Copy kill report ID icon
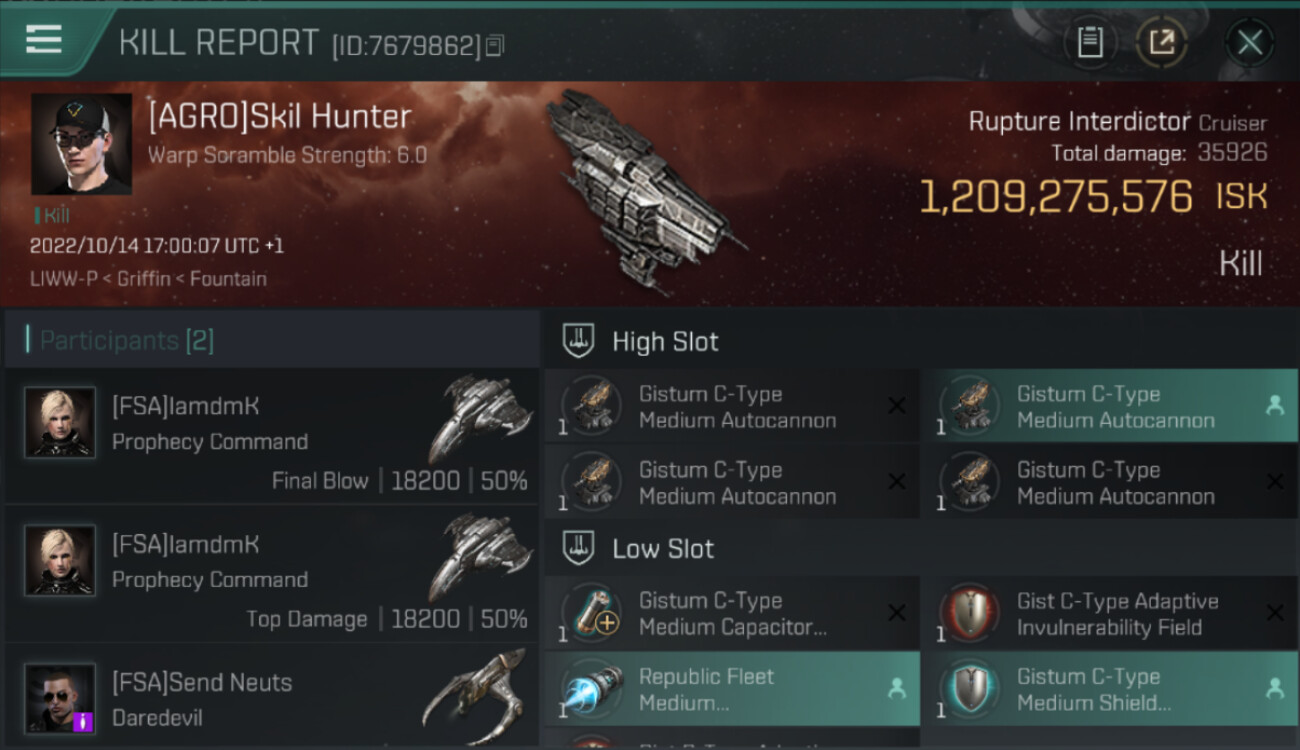 (495, 45)
